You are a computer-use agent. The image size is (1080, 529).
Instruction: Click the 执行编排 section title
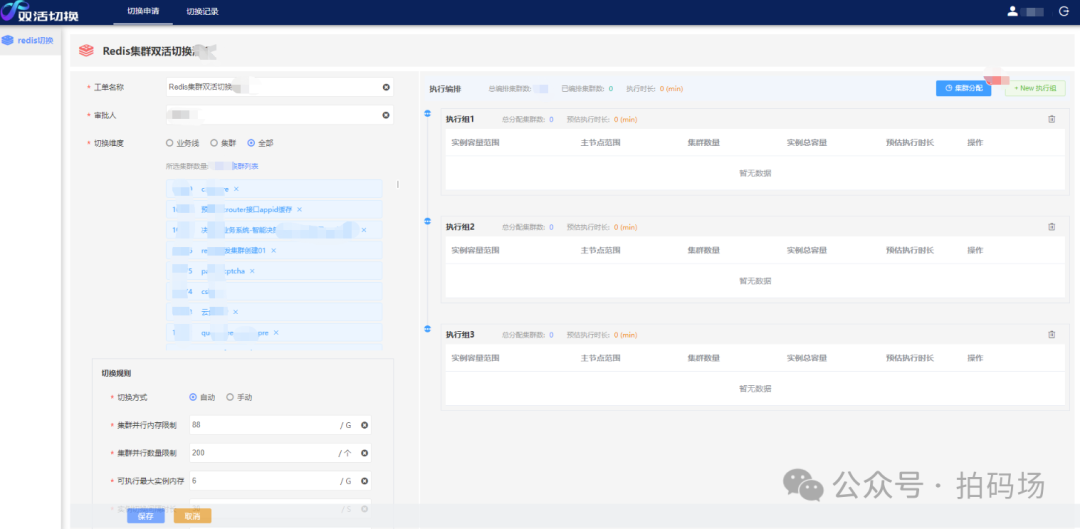tap(445, 89)
